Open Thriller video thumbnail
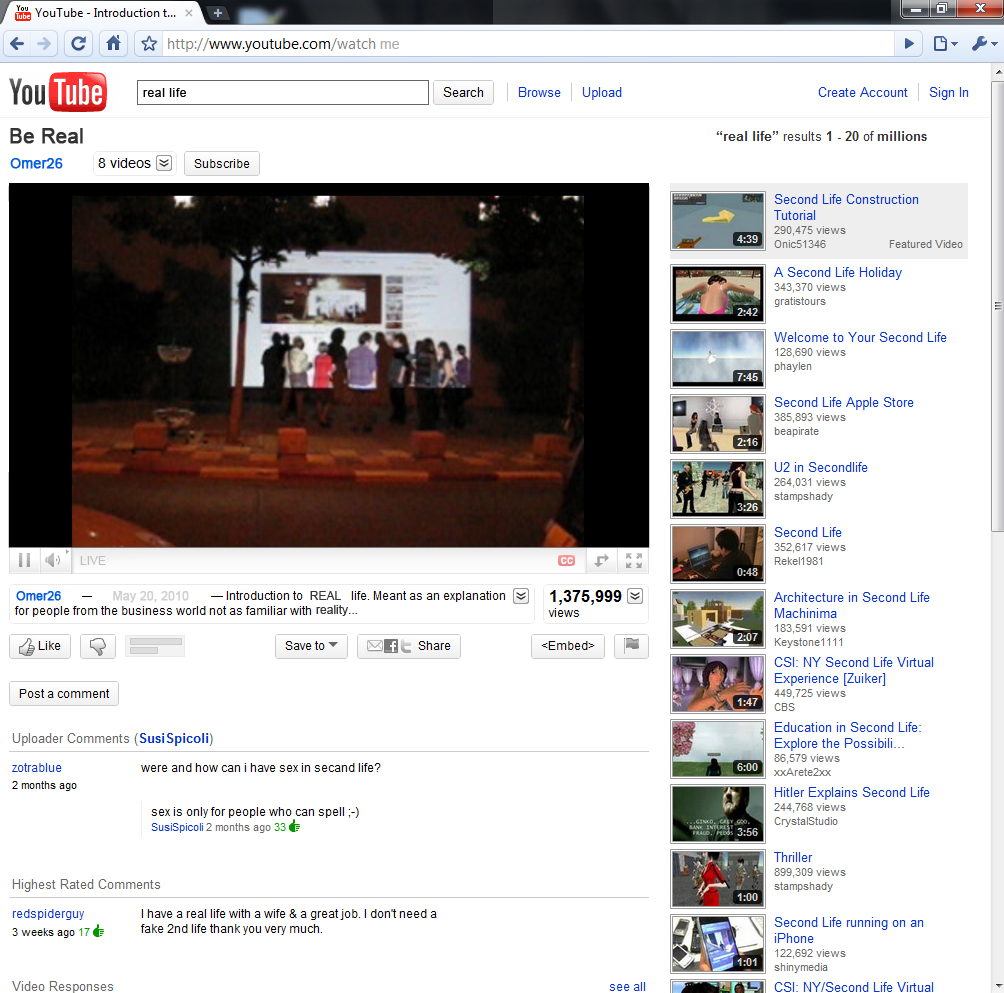Image resolution: width=1004 pixels, height=993 pixels. [718, 879]
